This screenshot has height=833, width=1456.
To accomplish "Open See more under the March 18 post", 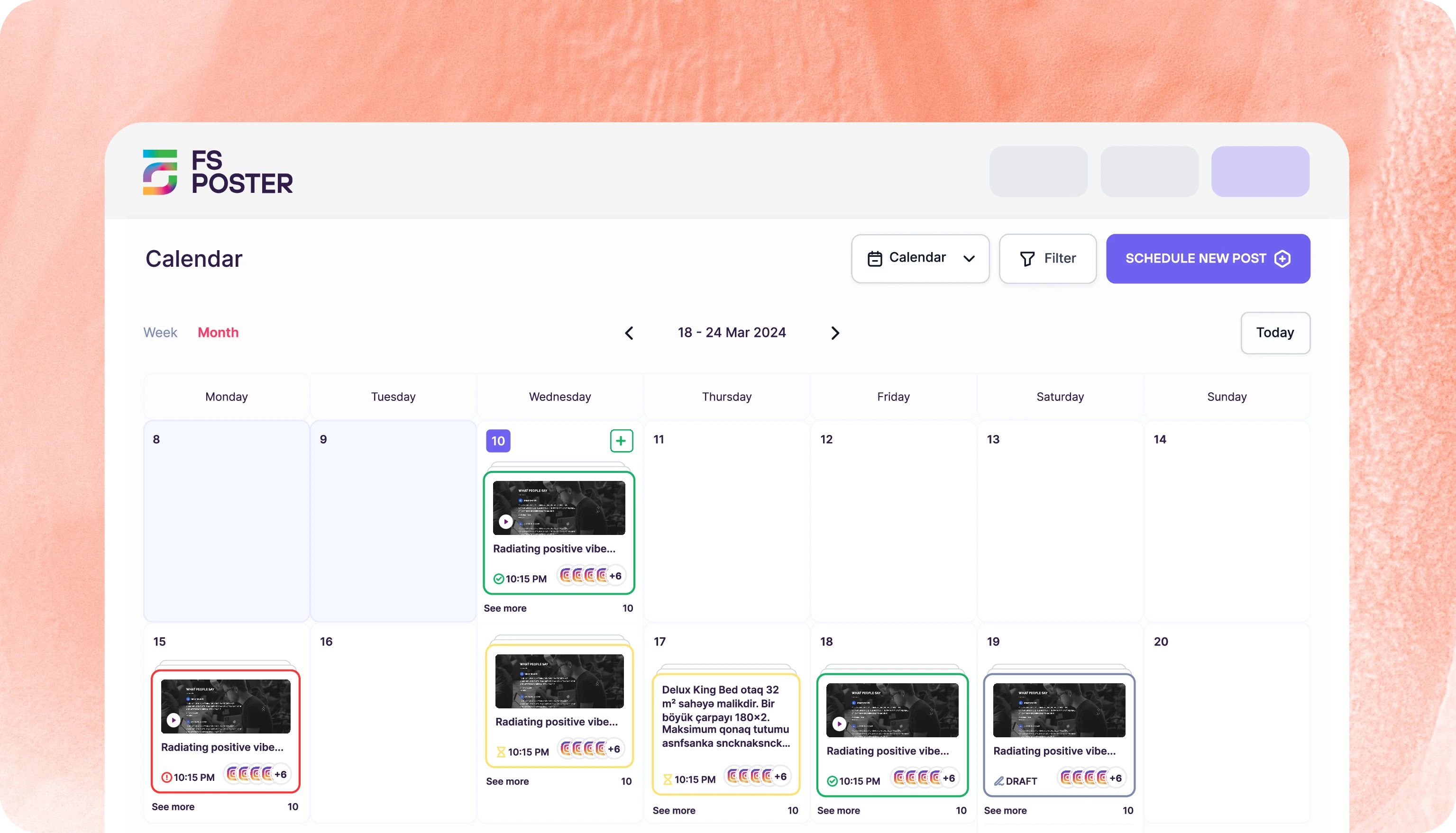I will [x=838, y=811].
